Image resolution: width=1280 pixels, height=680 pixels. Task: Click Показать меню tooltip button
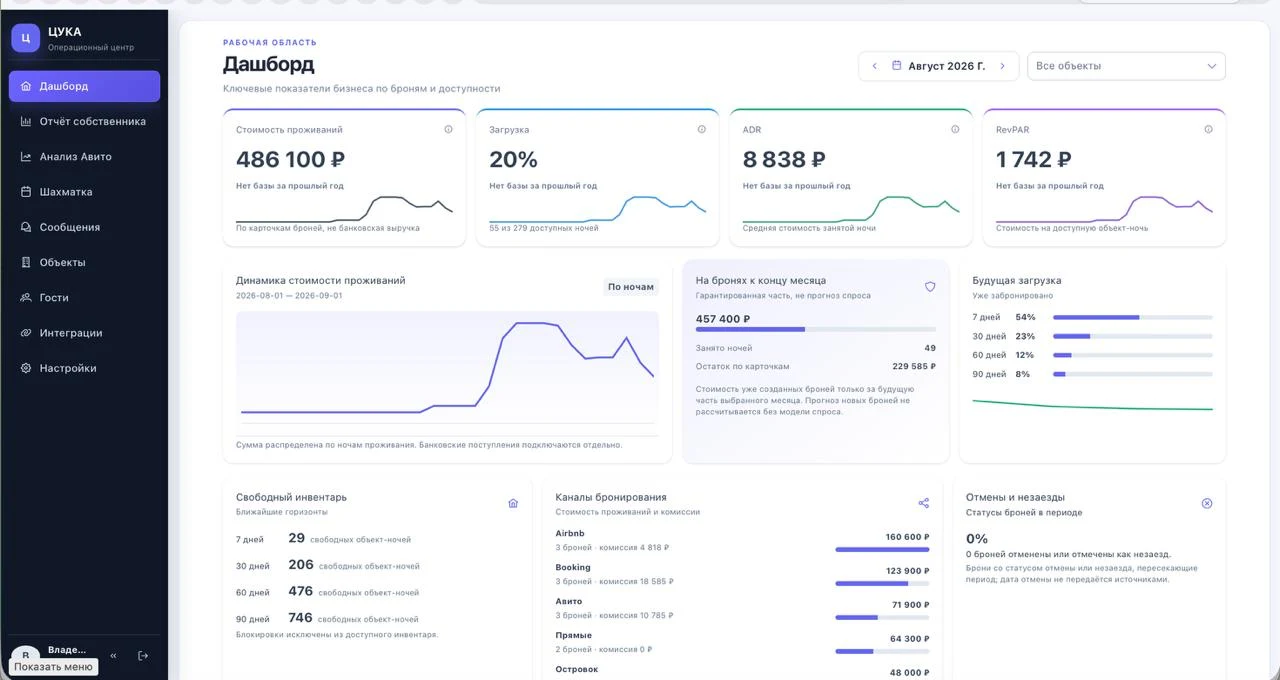53,667
